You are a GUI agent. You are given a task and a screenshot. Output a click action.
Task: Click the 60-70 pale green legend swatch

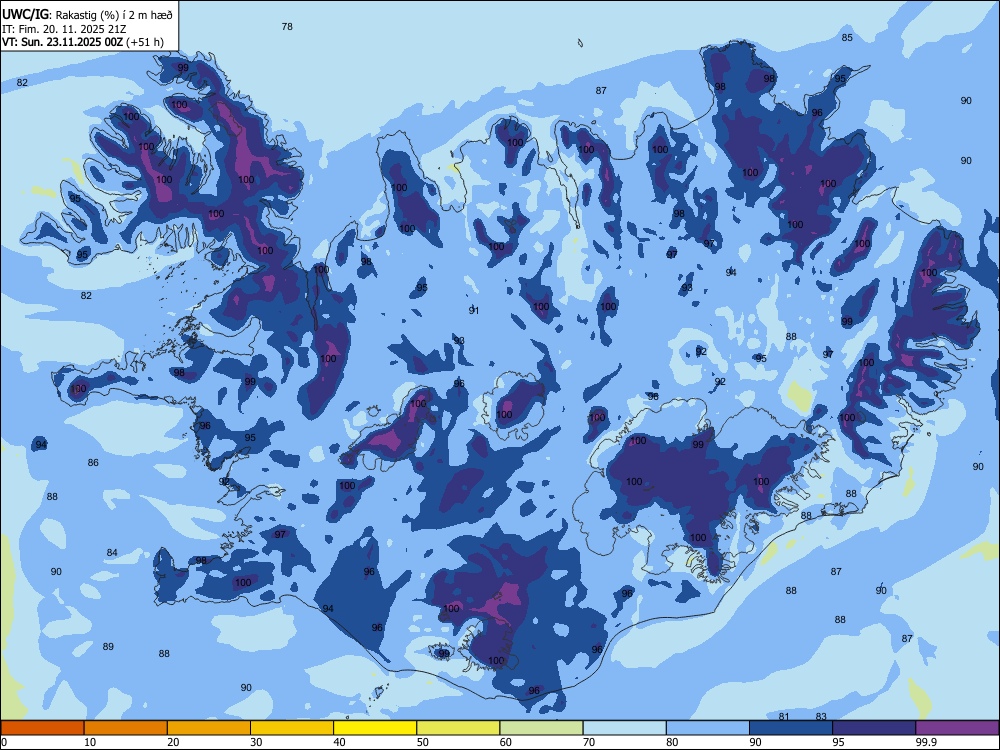coord(541,728)
